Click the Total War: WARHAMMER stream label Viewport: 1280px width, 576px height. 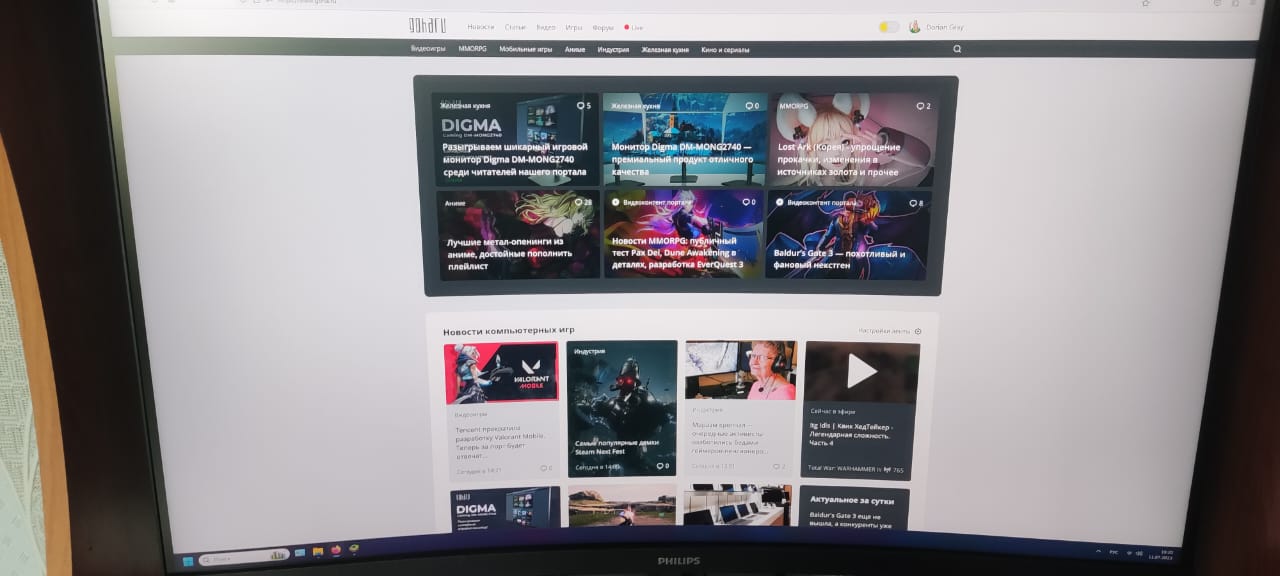844,468
